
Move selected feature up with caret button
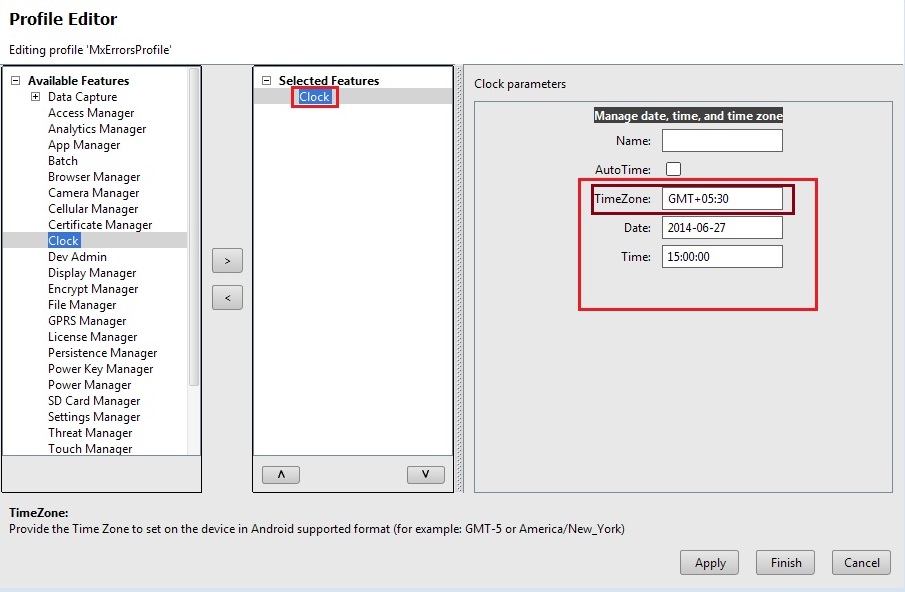coord(280,475)
